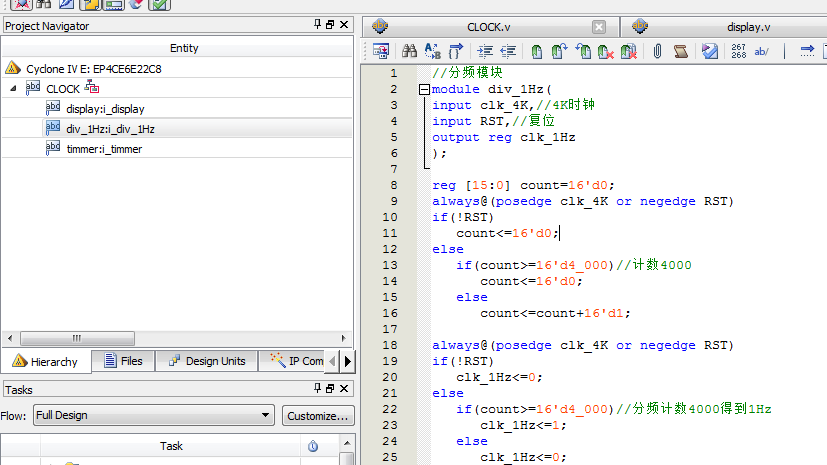
Task: Click line number 18 in the gutter
Action: coord(390,345)
